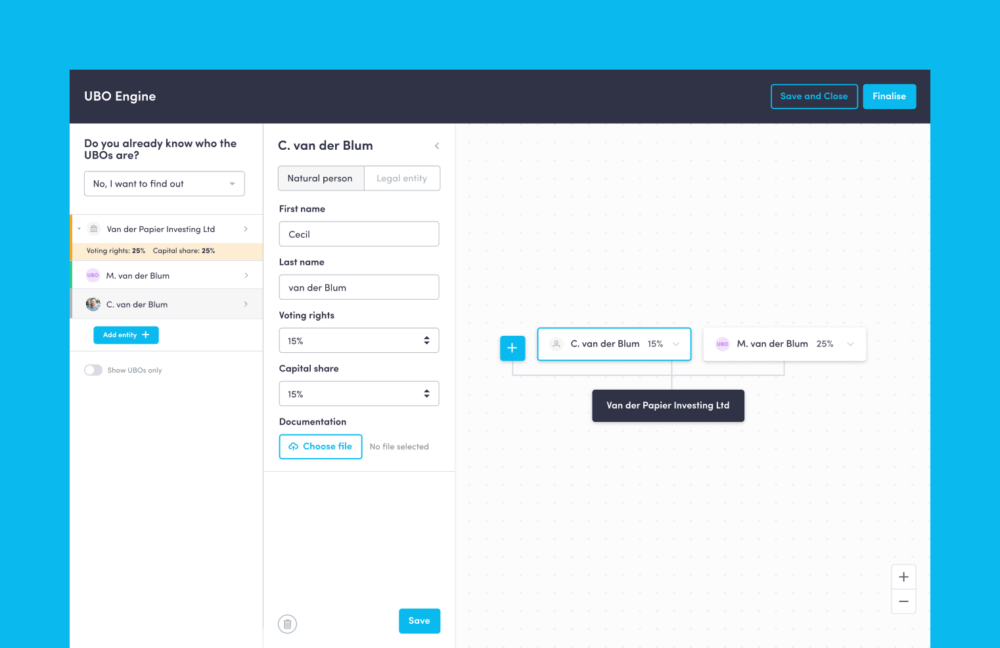Screen dimensions: 1000x648
Task: Click the Voting rights 15% field
Action: (x=358, y=341)
